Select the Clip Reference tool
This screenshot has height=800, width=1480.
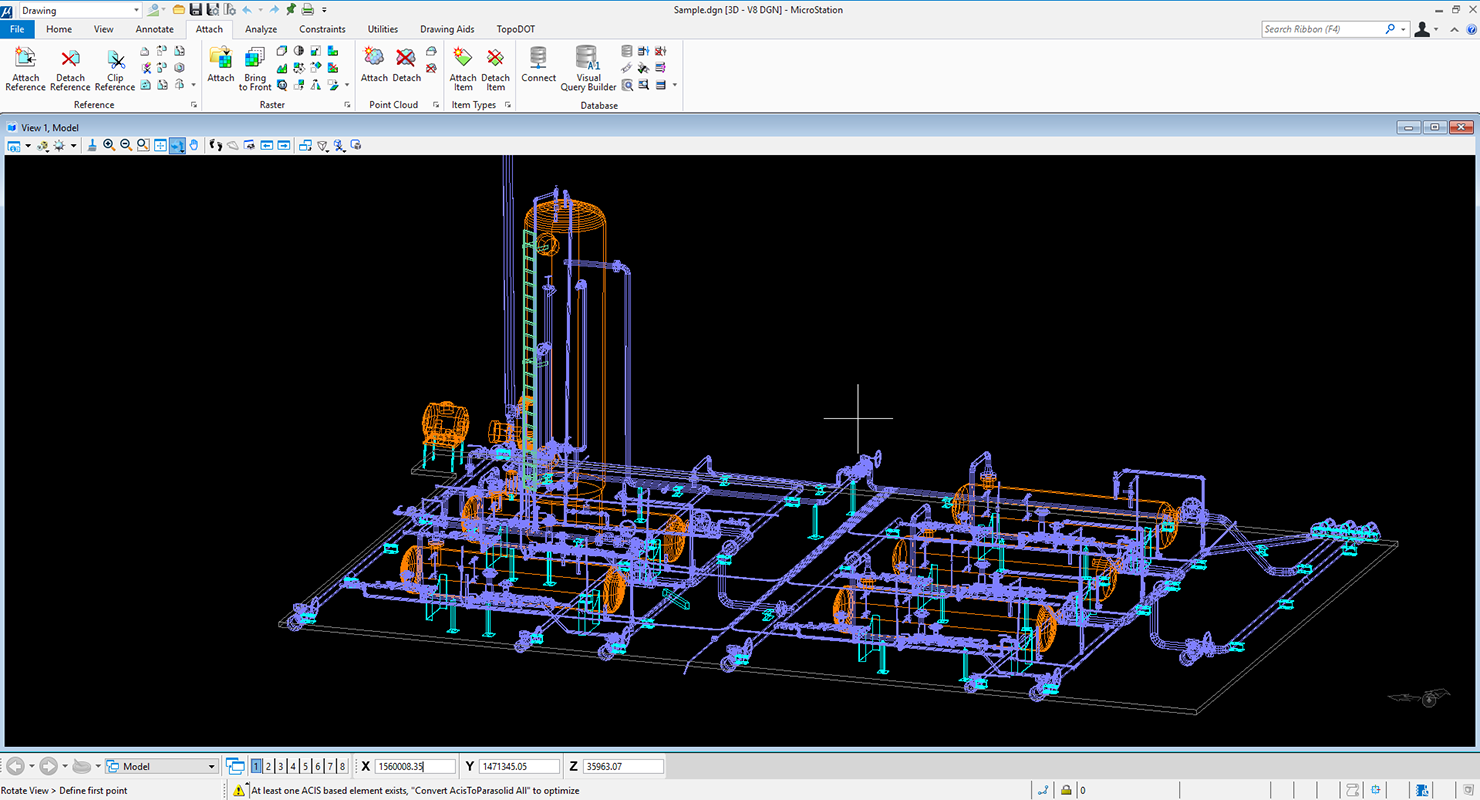115,68
